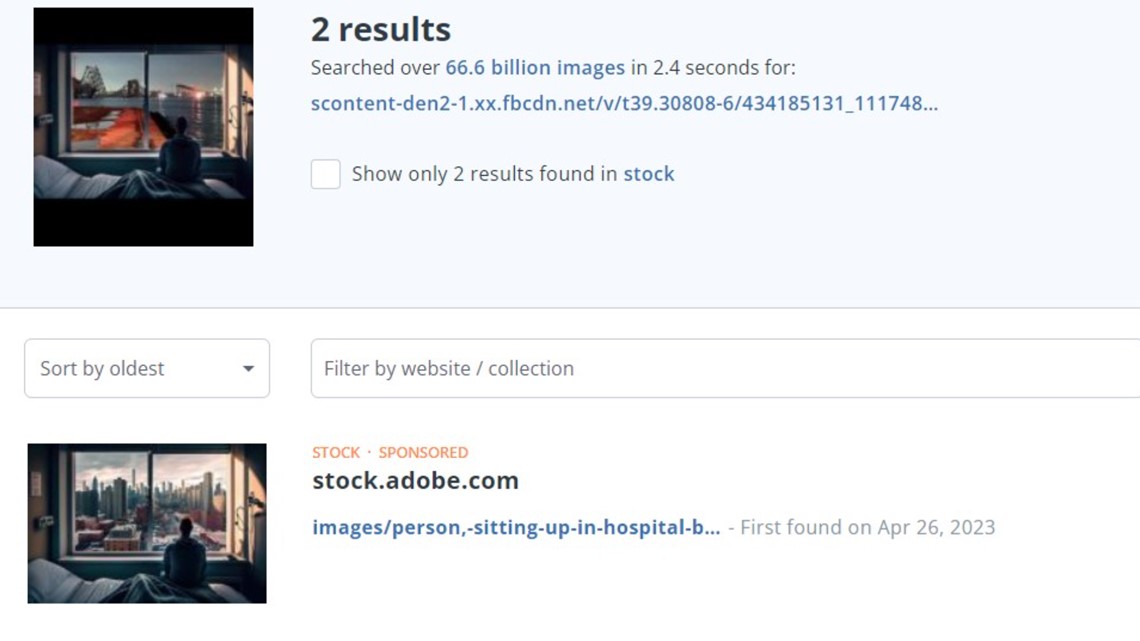Click the stock.adobe.com result title

[x=416, y=480]
